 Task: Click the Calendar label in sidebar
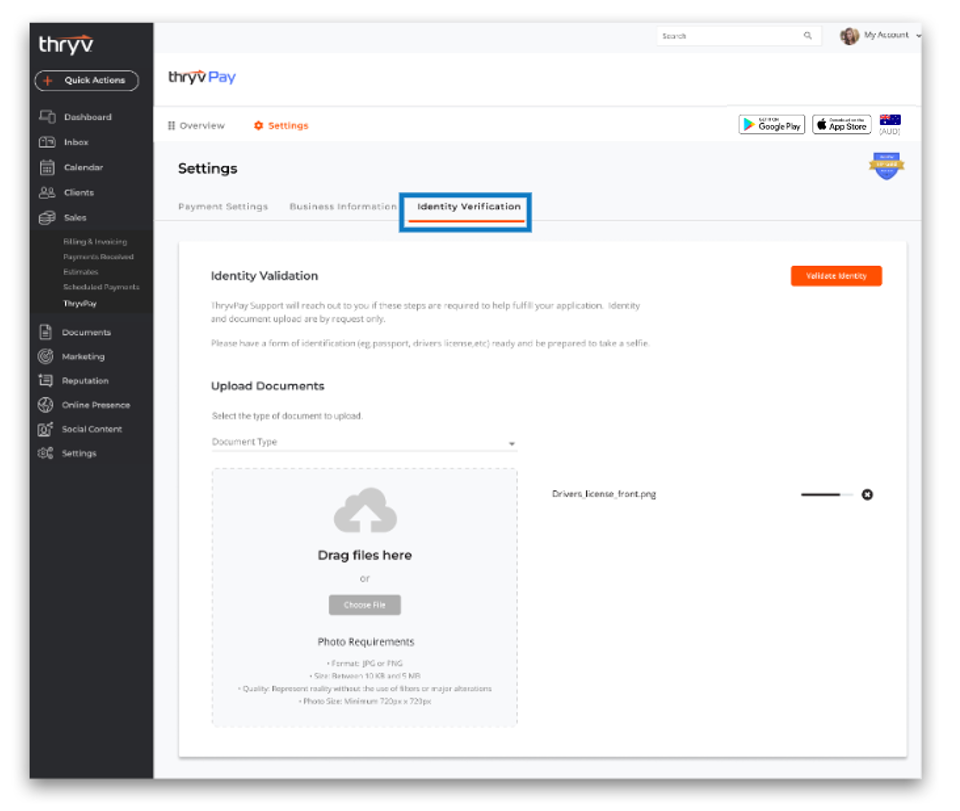pos(83,167)
